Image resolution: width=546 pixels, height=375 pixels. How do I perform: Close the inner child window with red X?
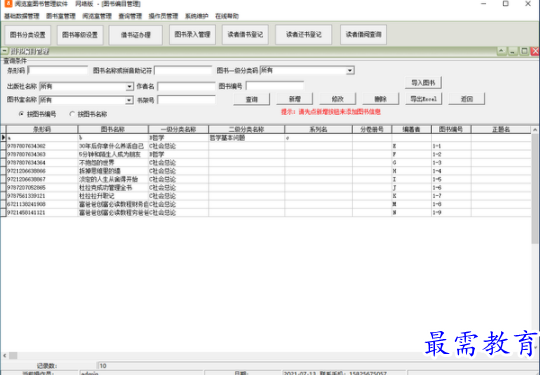point(535,51)
